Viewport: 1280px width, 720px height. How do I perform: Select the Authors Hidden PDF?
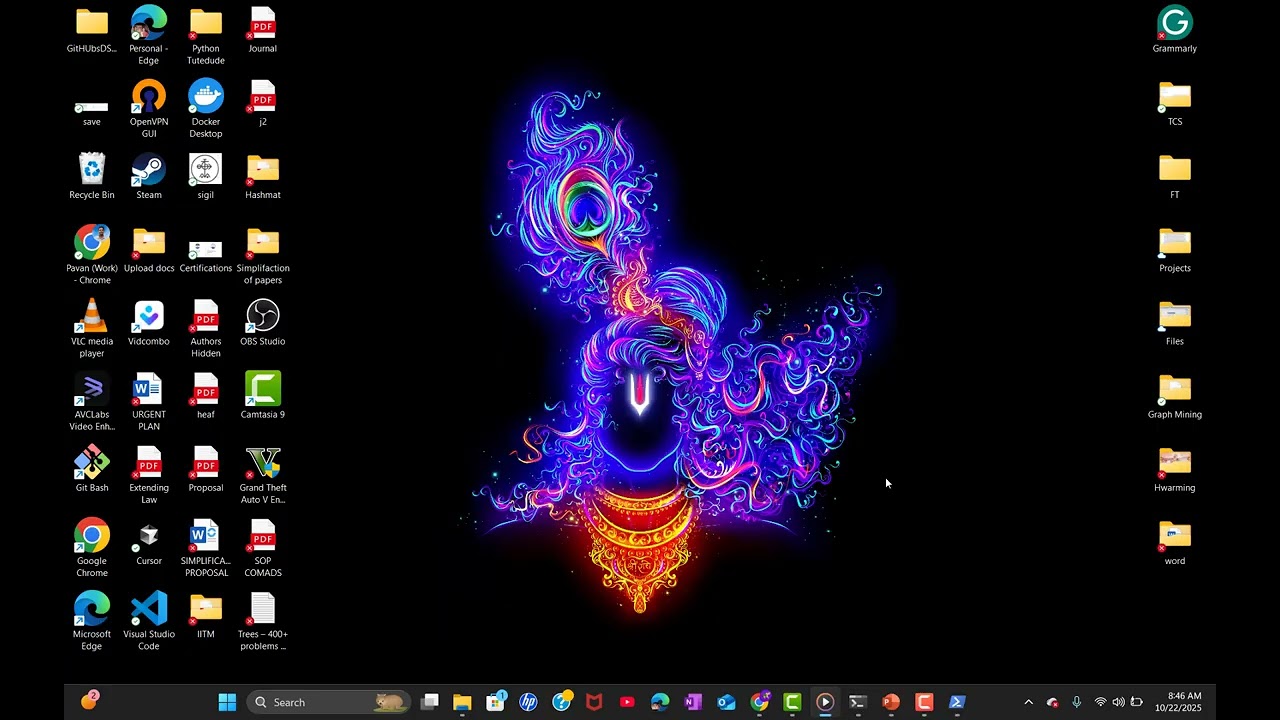(x=206, y=315)
